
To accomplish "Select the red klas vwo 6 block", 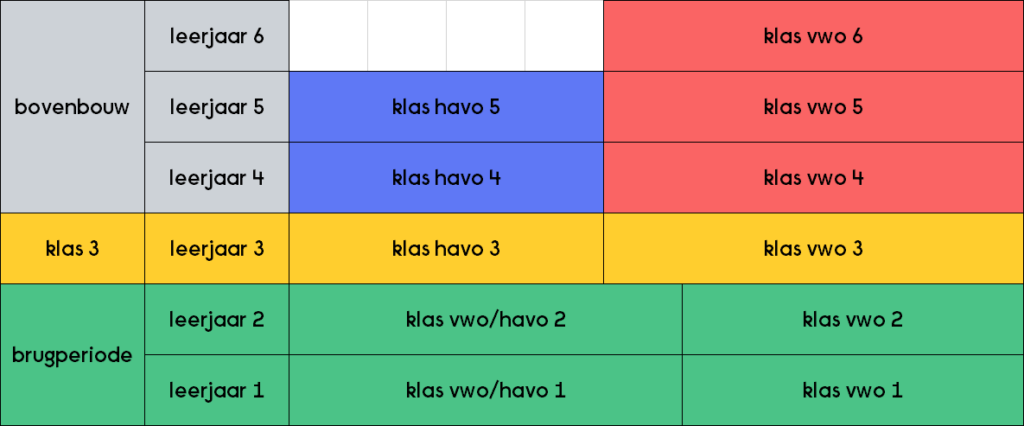I will (x=813, y=36).
